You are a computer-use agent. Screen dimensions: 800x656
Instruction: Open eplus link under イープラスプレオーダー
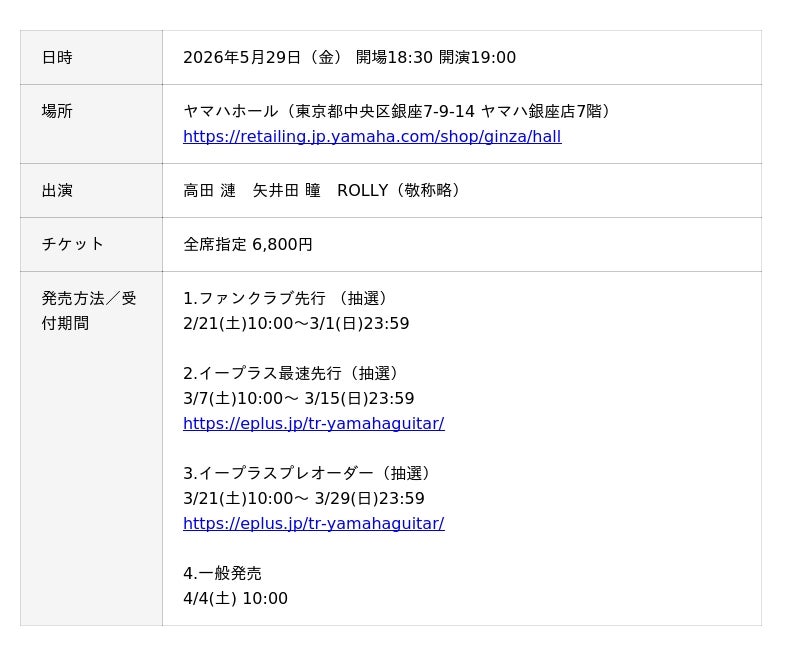[313, 524]
